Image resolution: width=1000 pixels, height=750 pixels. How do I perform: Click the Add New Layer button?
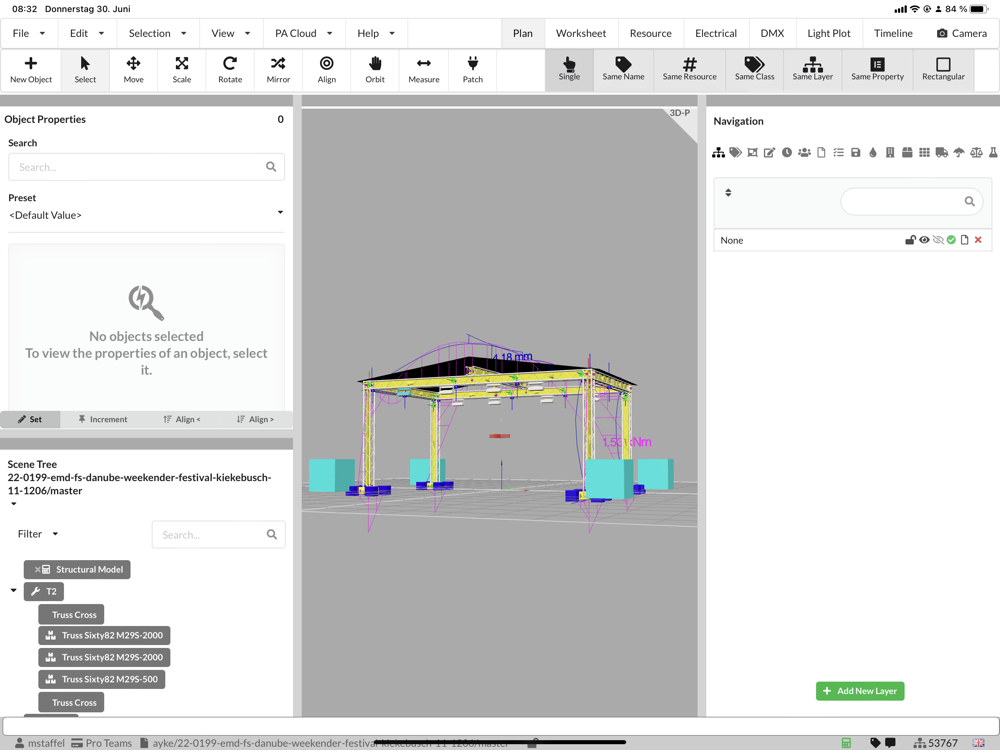(860, 691)
